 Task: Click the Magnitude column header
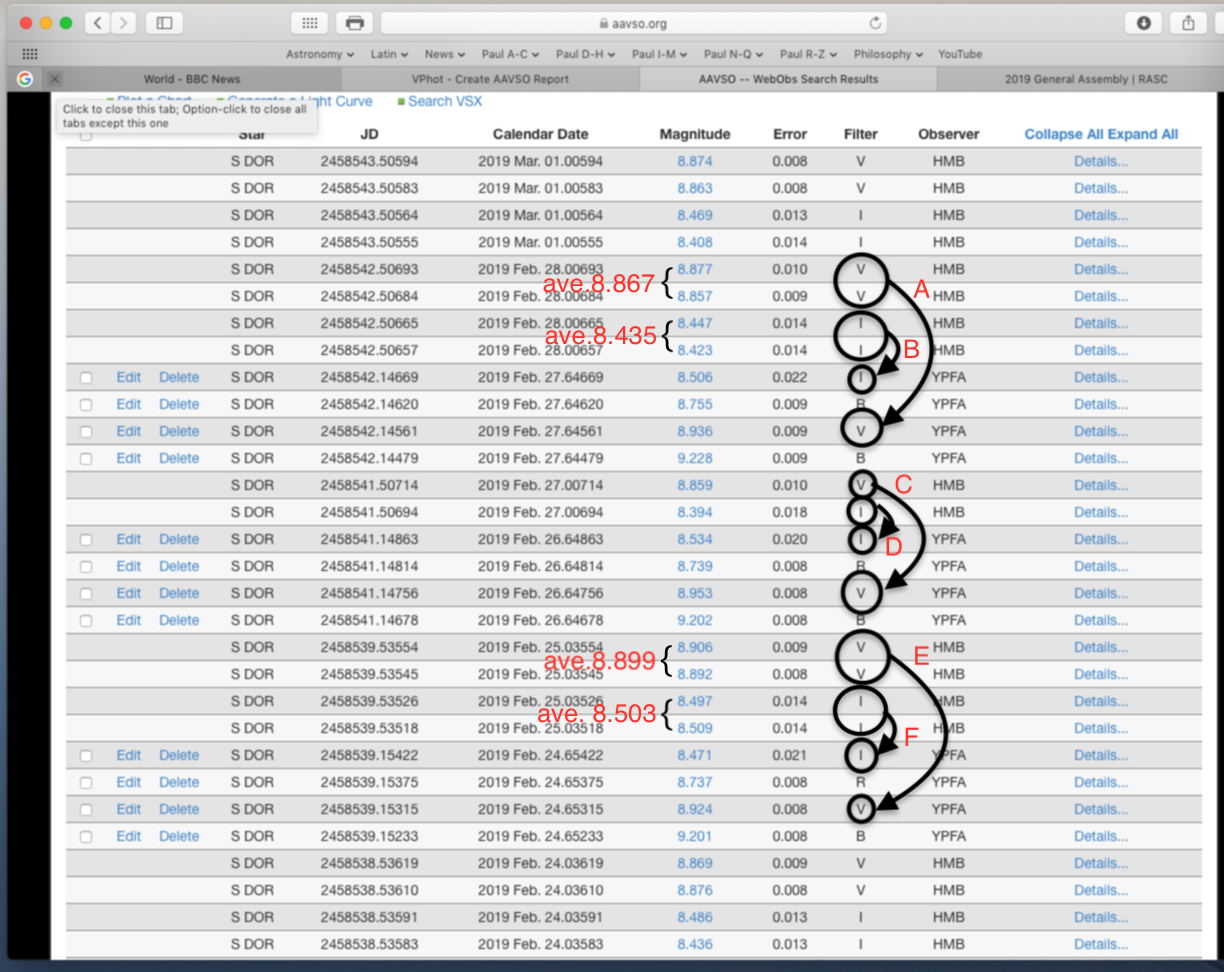[695, 134]
